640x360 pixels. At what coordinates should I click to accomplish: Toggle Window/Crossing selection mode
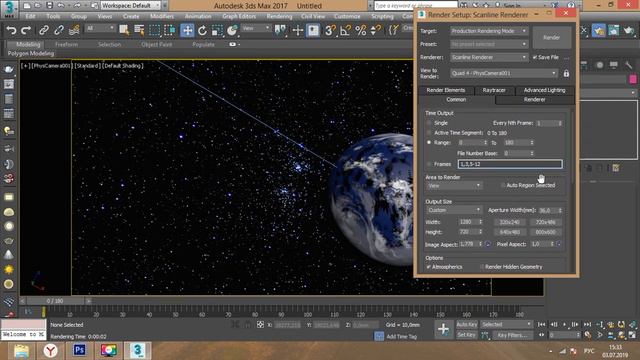[169, 30]
